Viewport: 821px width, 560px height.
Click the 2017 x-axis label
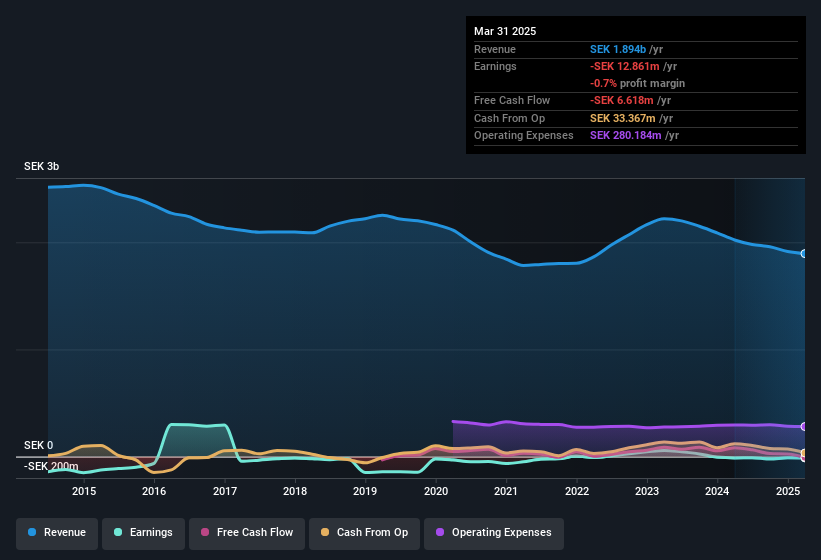point(225,491)
